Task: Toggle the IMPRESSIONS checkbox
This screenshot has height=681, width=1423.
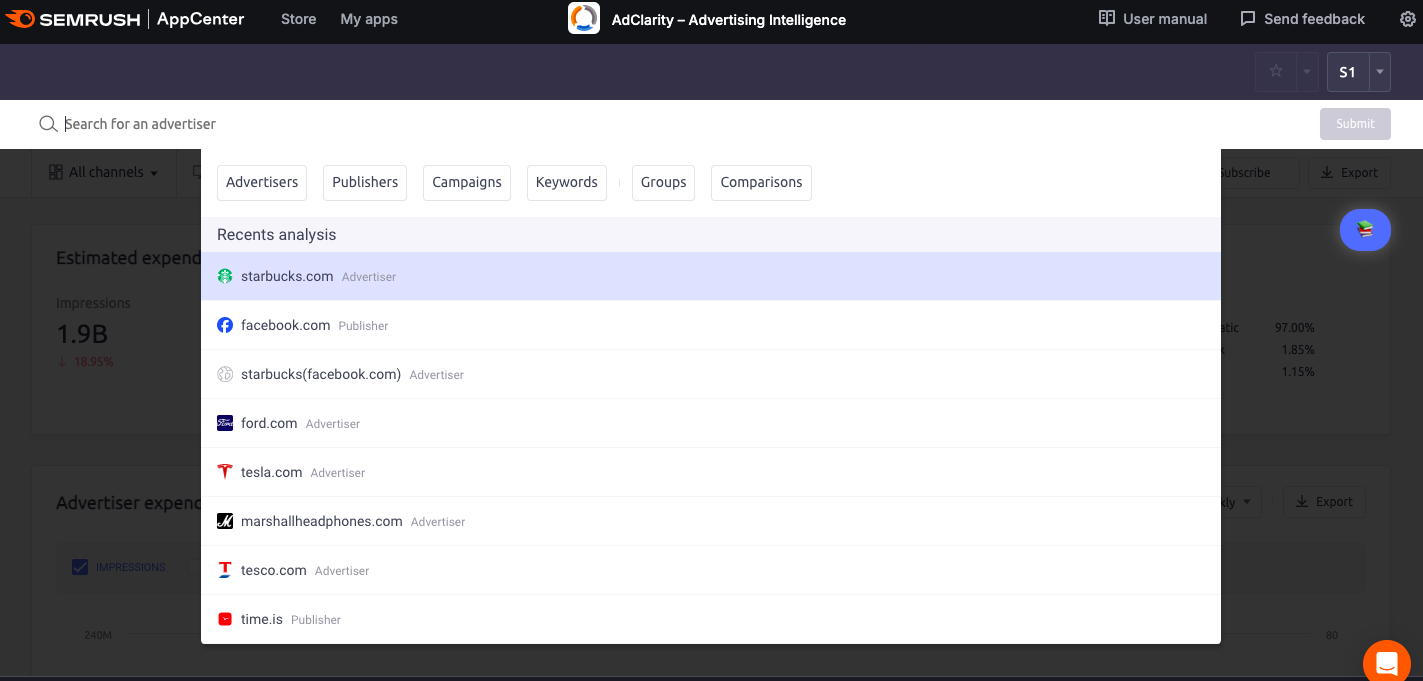Action: click(x=80, y=567)
